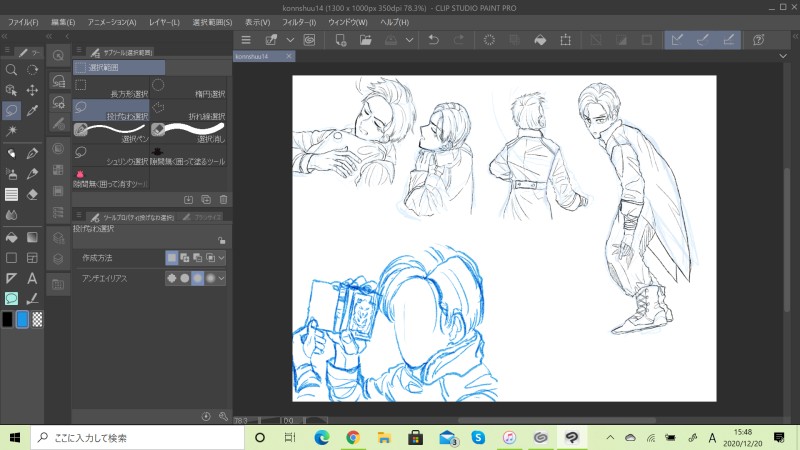The height and width of the screenshot is (450, 800).
Task: Choose the シュリンク選択 sub tool
Action: tap(111, 156)
